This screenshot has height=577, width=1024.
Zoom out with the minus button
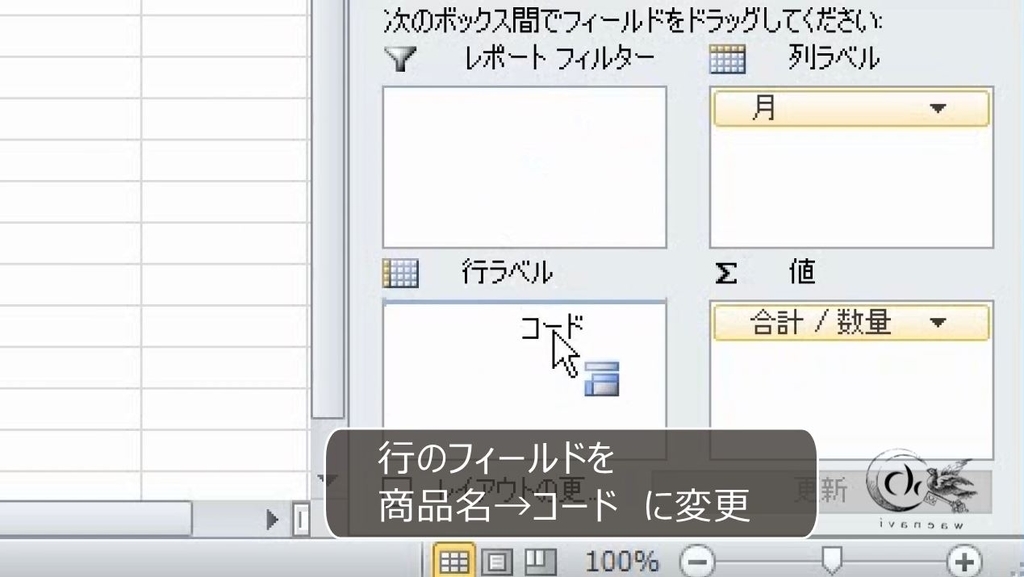pos(697,561)
